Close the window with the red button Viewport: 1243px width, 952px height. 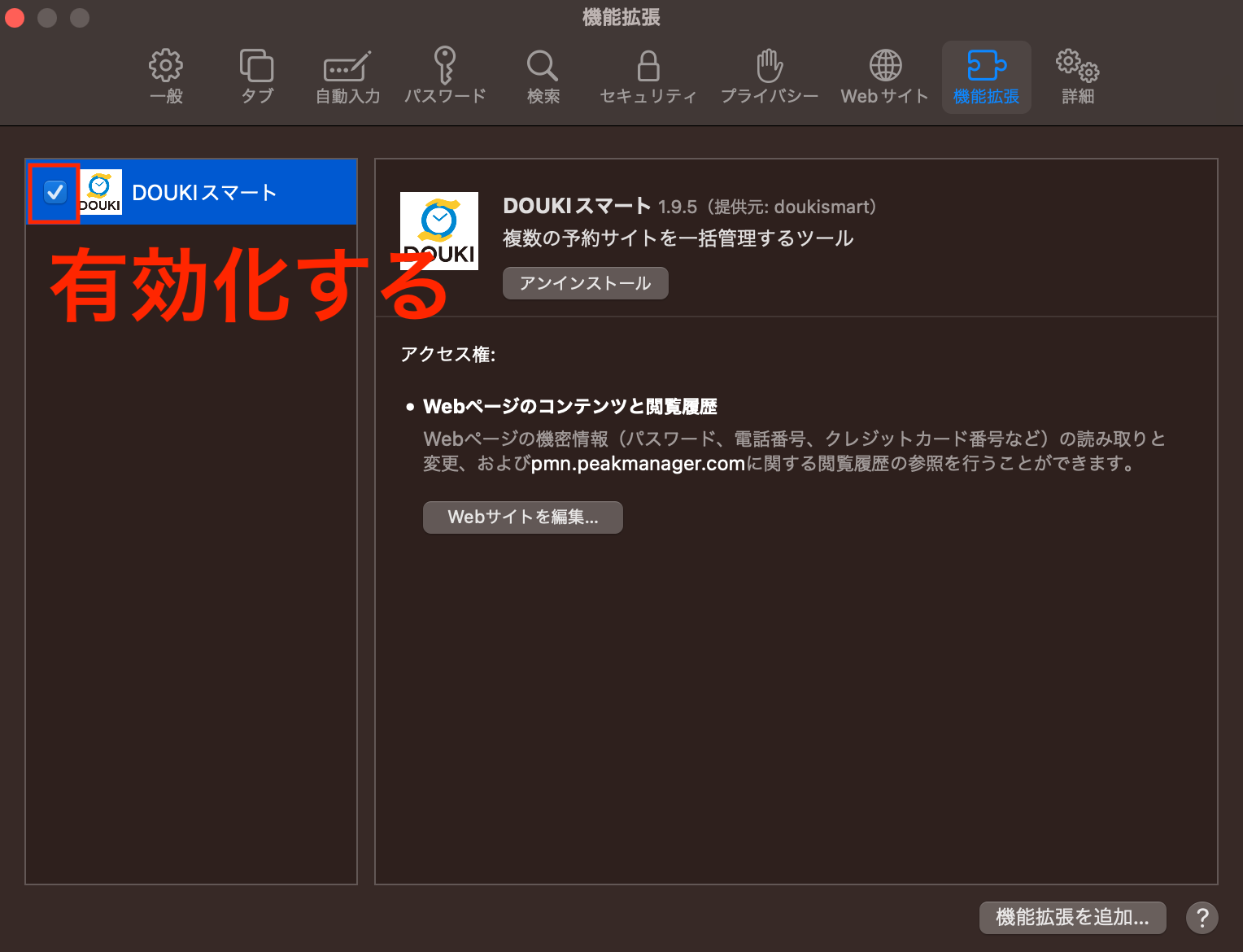(x=15, y=17)
